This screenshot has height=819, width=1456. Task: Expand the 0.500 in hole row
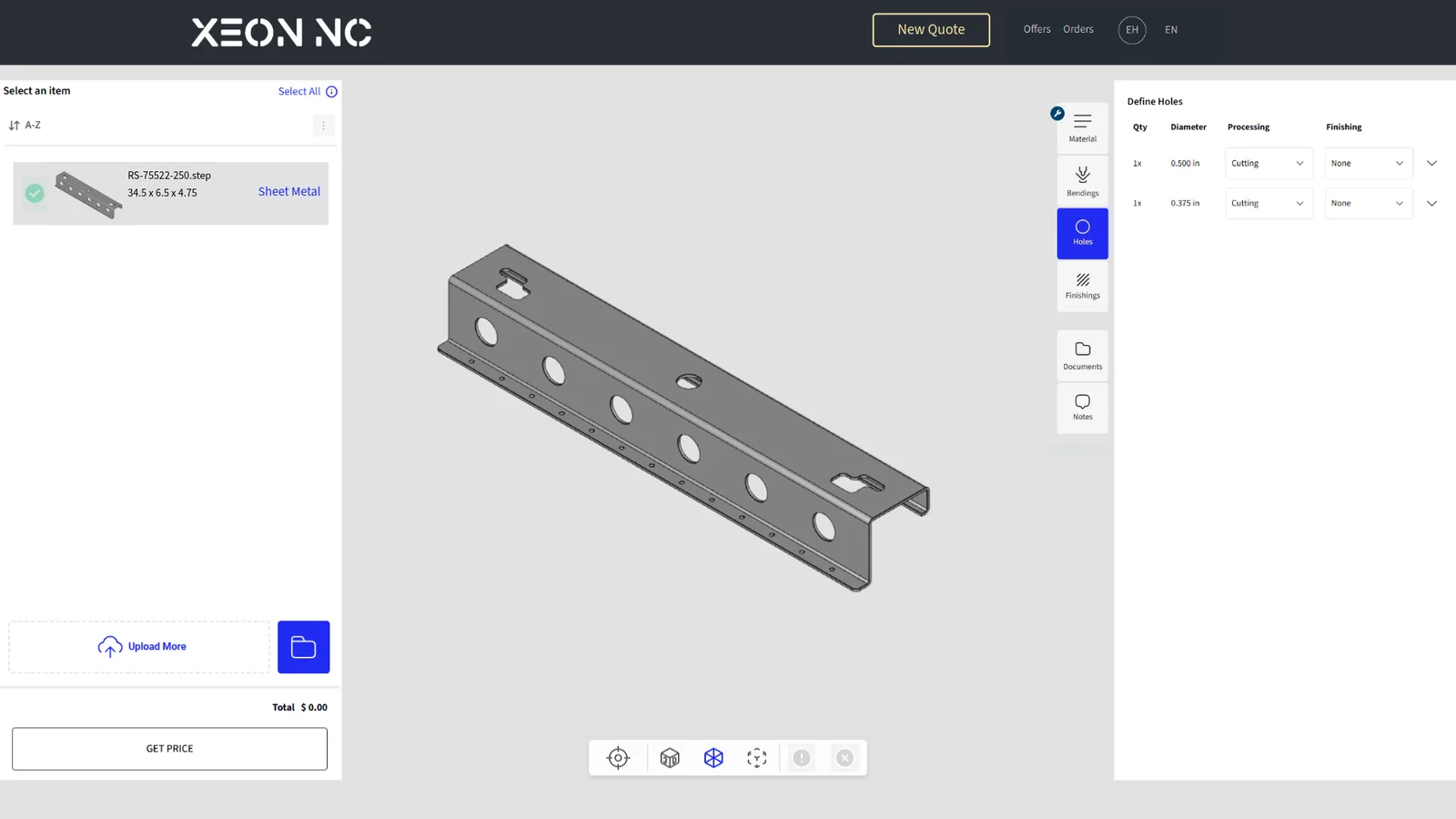tap(1431, 164)
